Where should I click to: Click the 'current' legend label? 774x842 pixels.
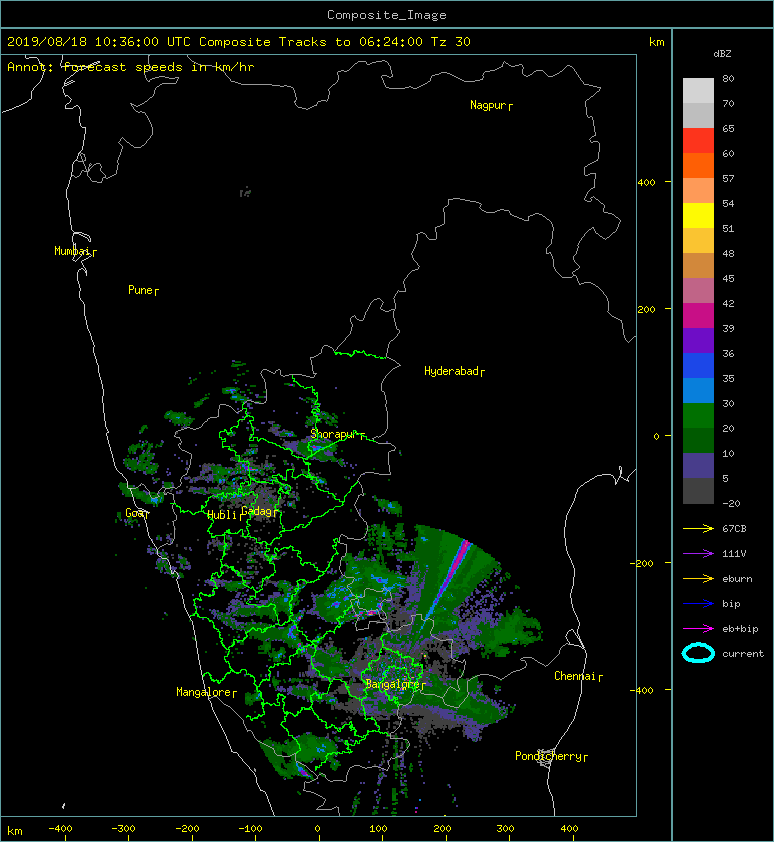tap(743, 654)
